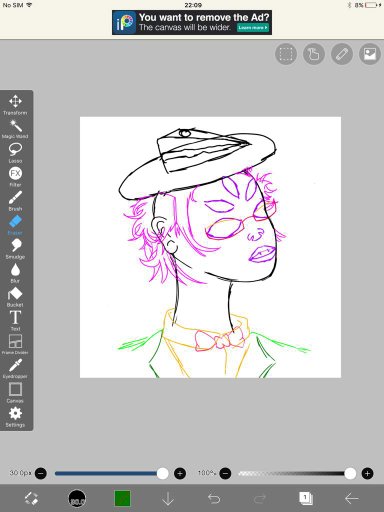
Task: Select the Transform tool
Action: [15, 105]
